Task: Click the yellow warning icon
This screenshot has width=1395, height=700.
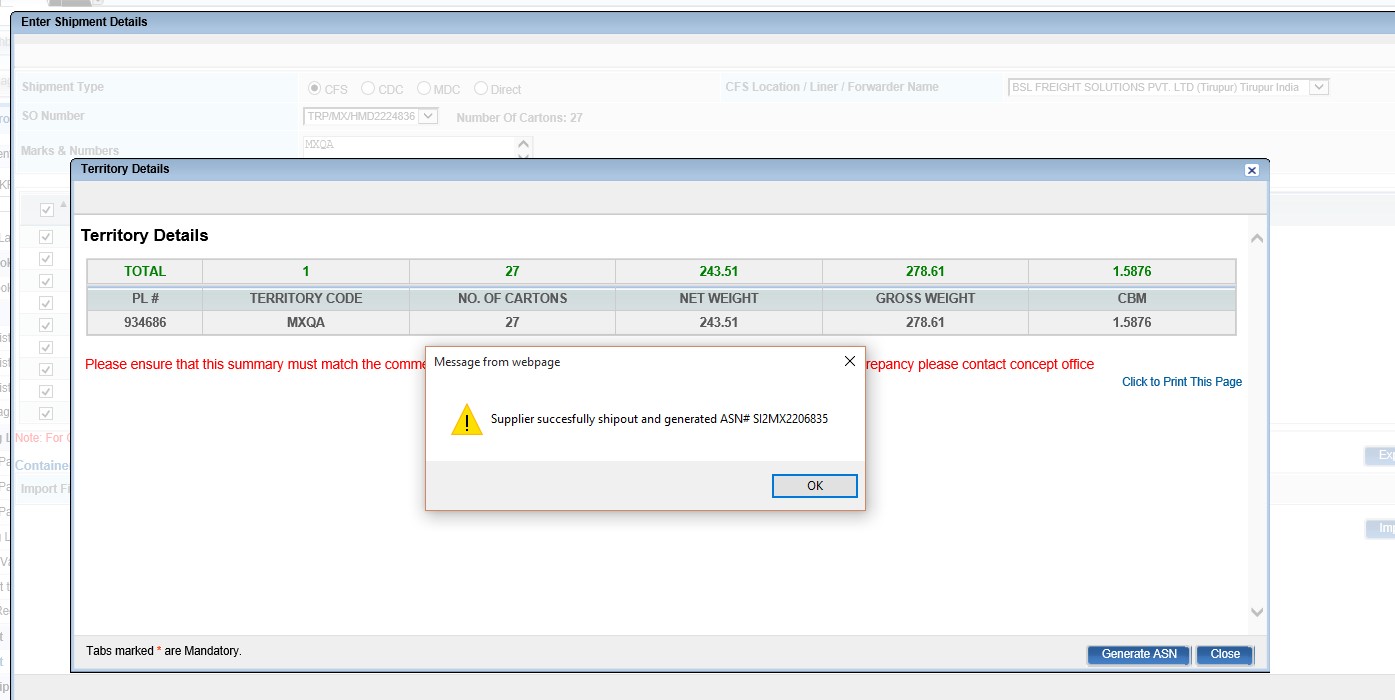Action: pos(466,420)
